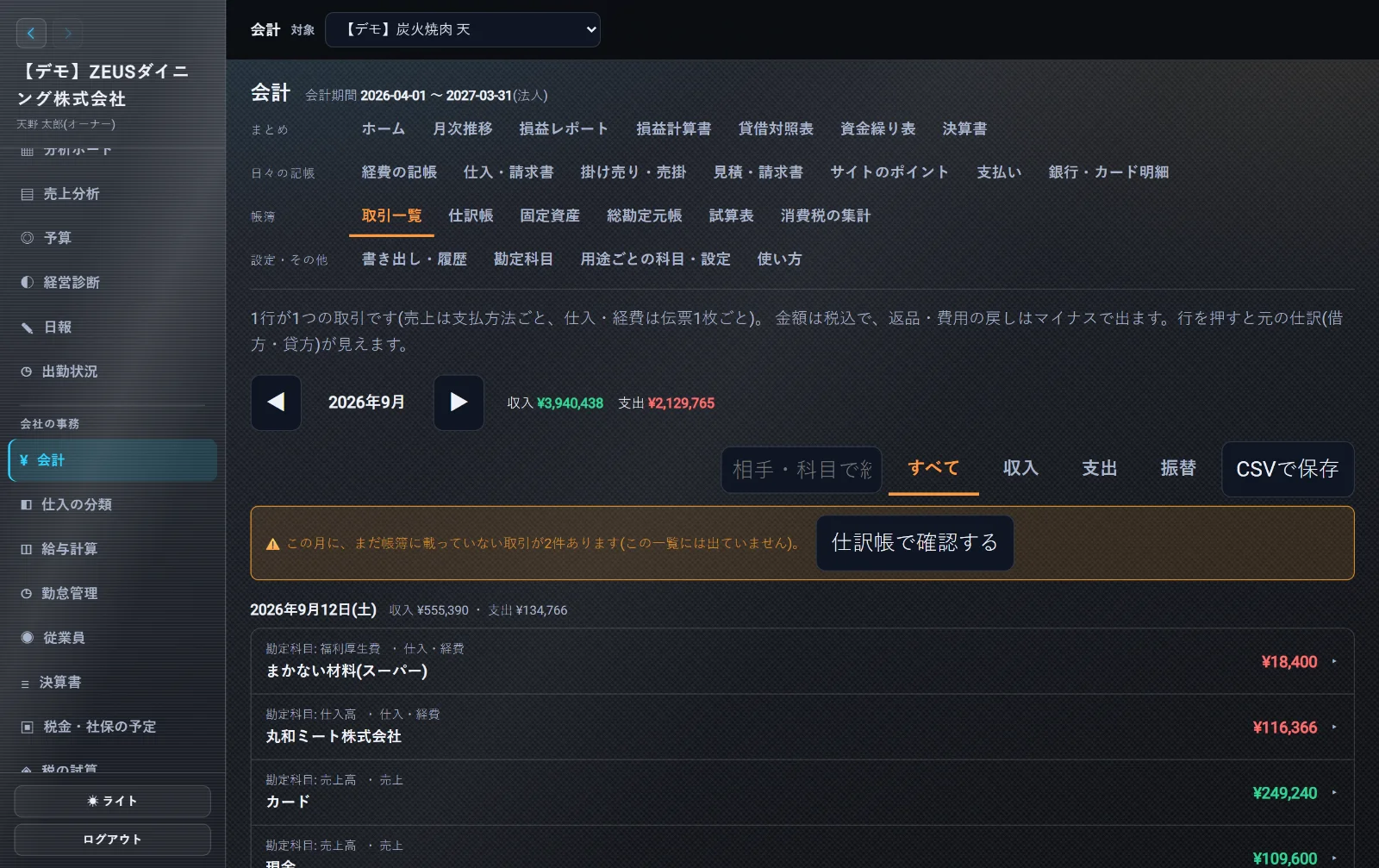1379x868 pixels.
Task: Open the 勘定科目 settings tab
Action: tap(523, 259)
